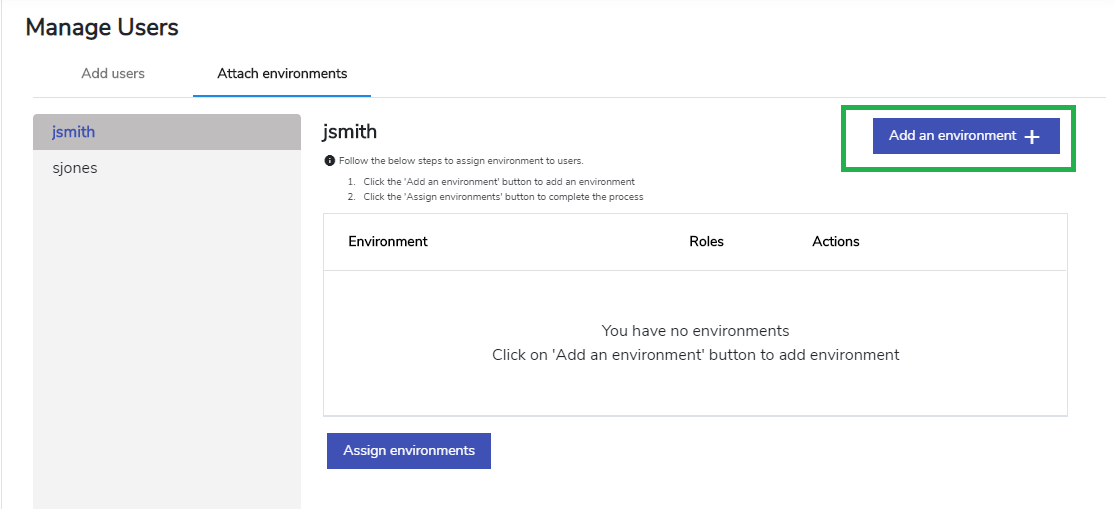The image size is (1115, 509).
Task: Click the green highlight border around Add button
Action: (958, 108)
